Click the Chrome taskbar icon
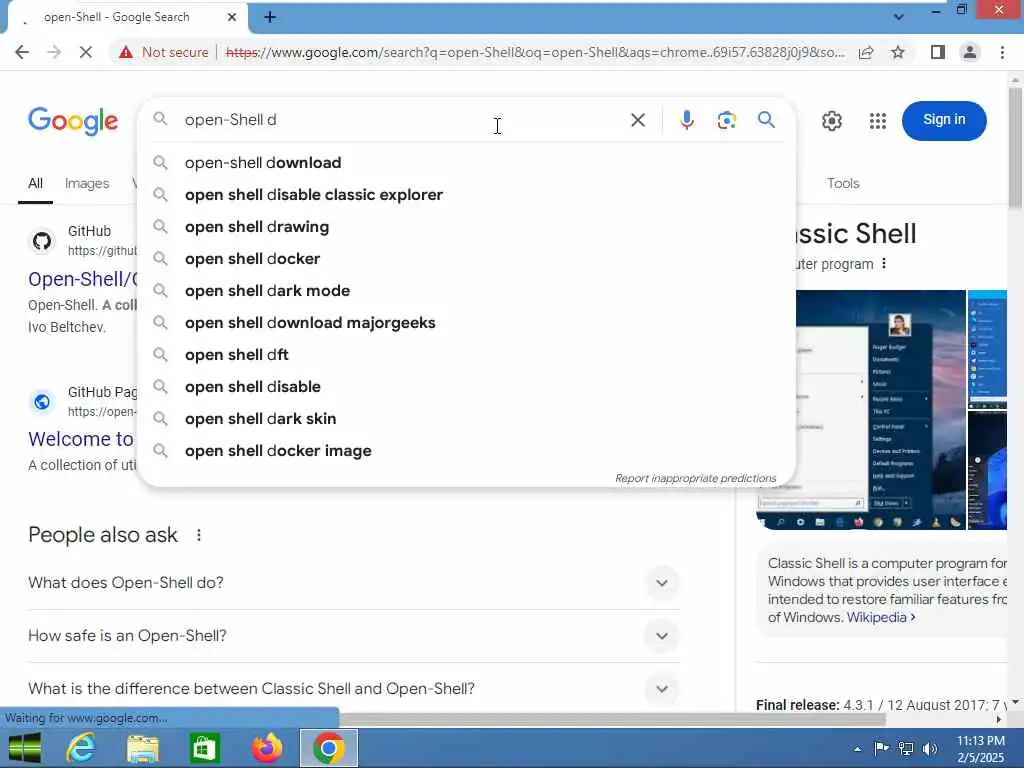This screenshot has width=1024, height=768. 328,748
